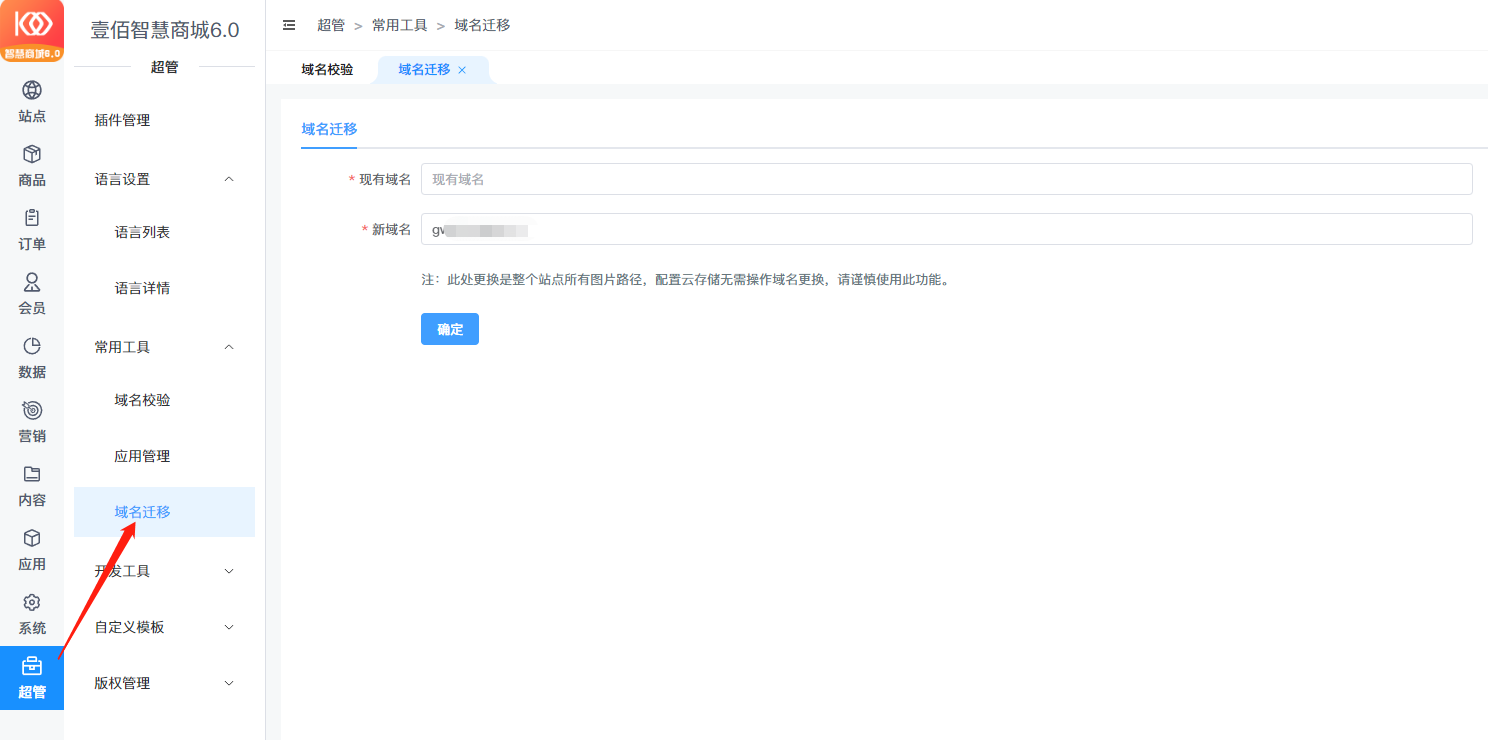The width and height of the screenshot is (1488, 740).
Task: Select 插件管理 in the side menu
Action: click(123, 120)
